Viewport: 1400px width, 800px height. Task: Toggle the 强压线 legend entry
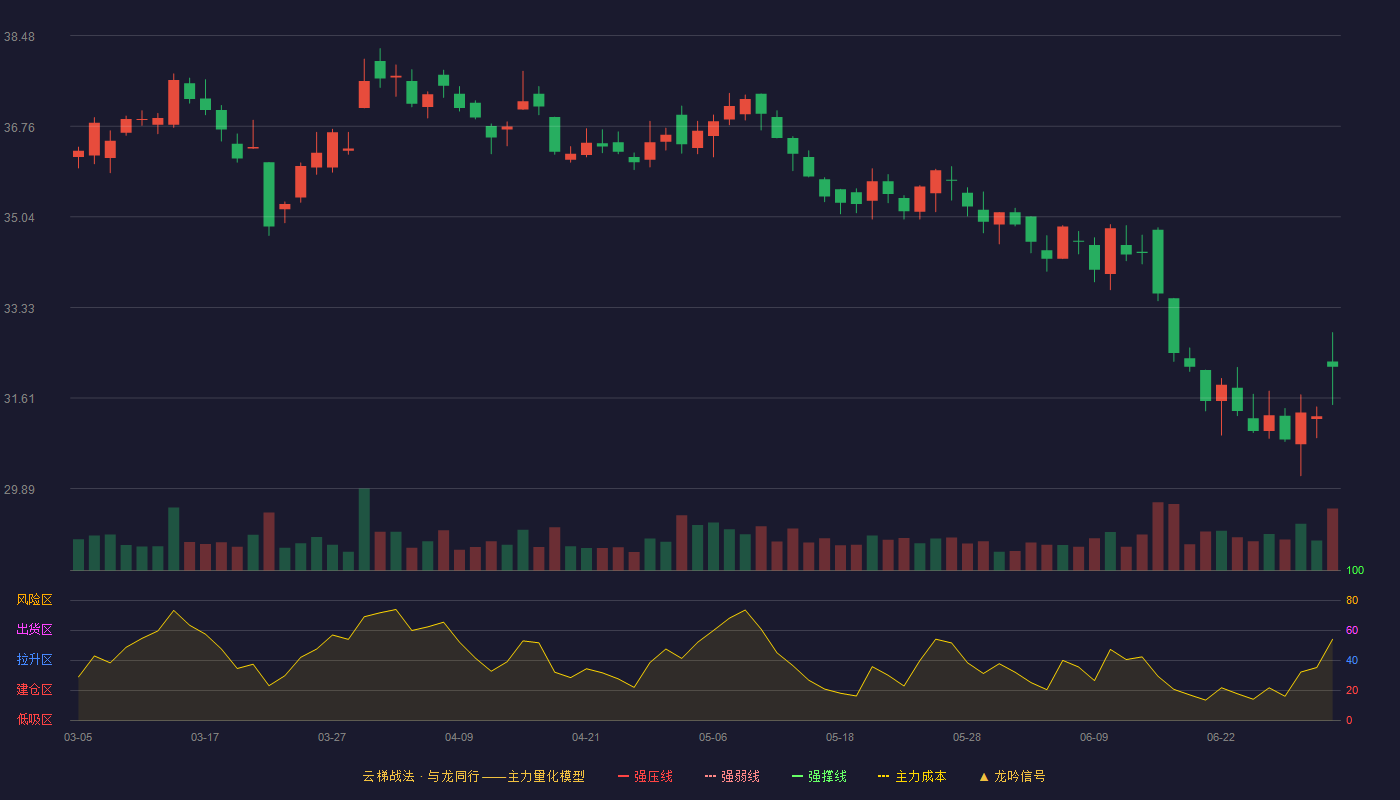point(645,776)
